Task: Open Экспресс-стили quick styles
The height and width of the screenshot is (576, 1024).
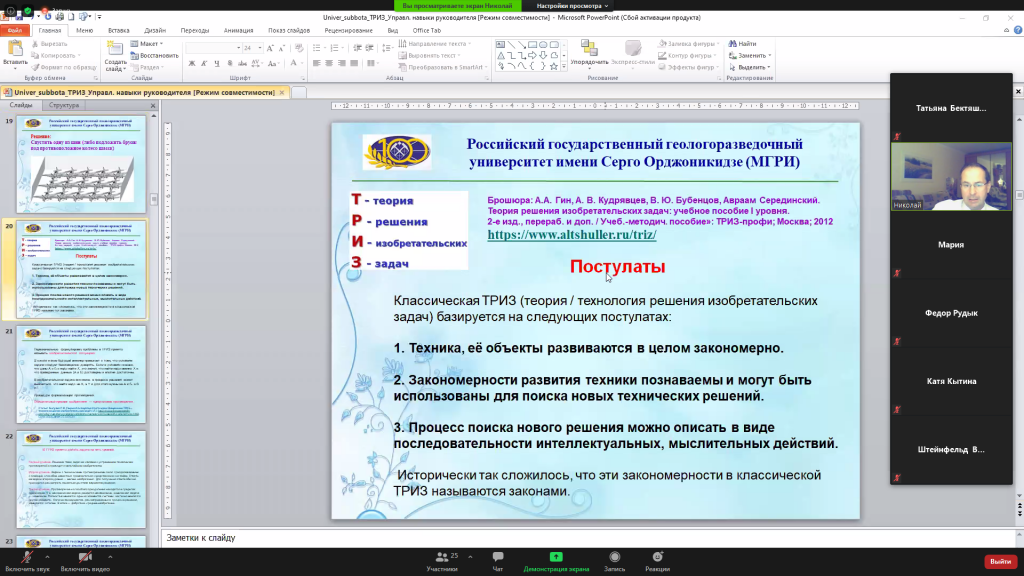Action: point(633,53)
